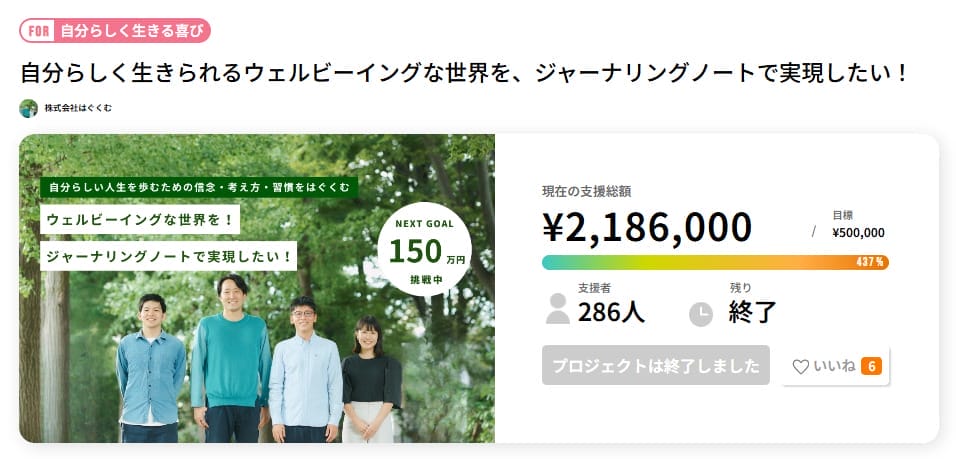
Task: Open the 自分らしく生きる喜び category tag
Action: (x=131, y=31)
